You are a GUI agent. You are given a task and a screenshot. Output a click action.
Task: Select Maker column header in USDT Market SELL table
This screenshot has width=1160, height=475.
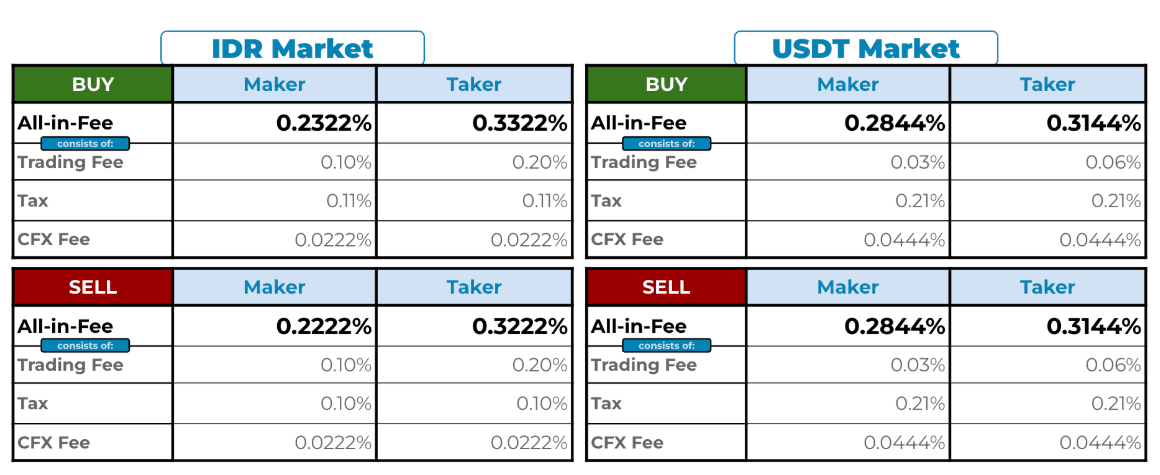click(848, 288)
